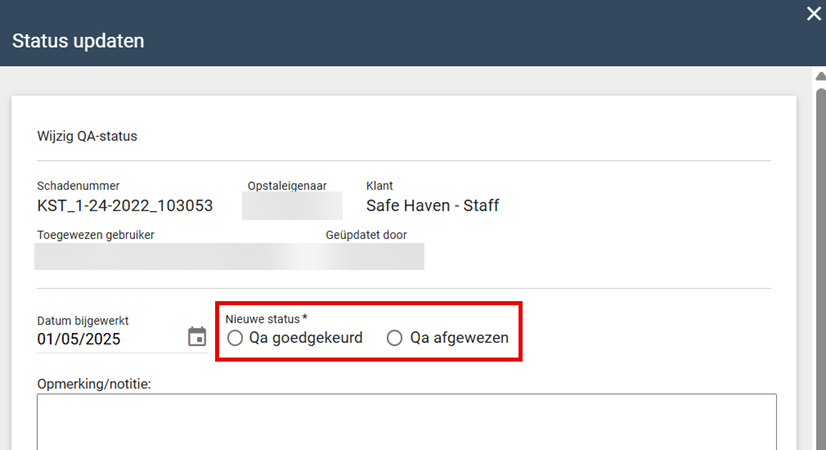Click the claim number KST_1-24-2022_103053
The width and height of the screenshot is (826, 450).
[x=125, y=206]
